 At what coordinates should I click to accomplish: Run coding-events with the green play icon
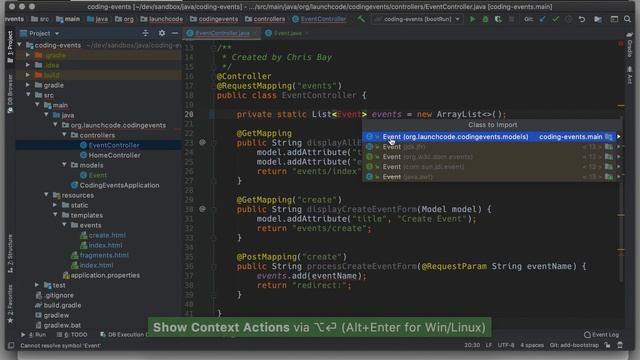coord(472,19)
